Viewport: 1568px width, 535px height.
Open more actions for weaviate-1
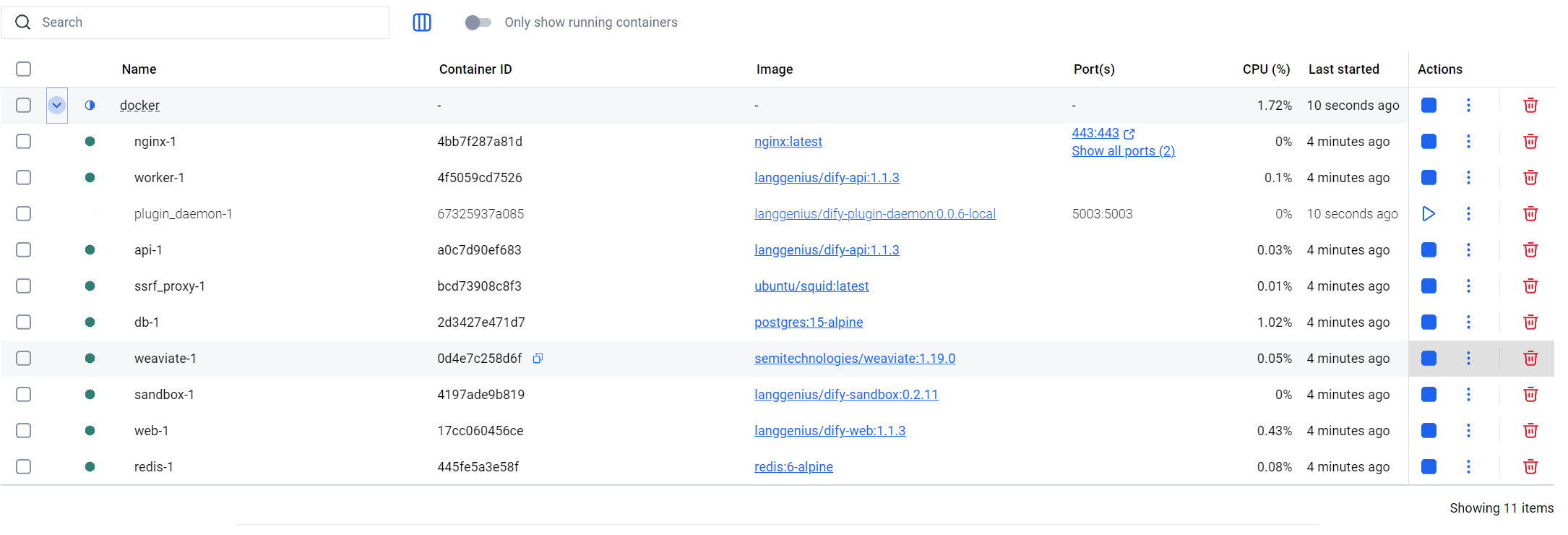1468,359
